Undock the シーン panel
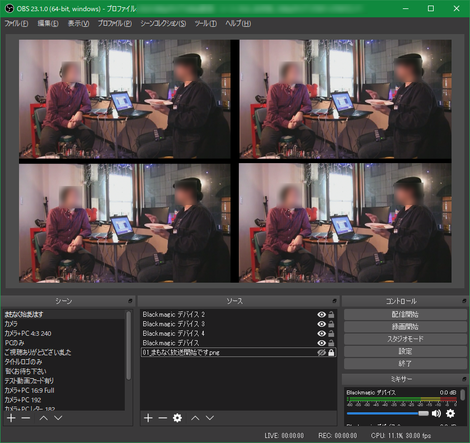 [x=130, y=301]
